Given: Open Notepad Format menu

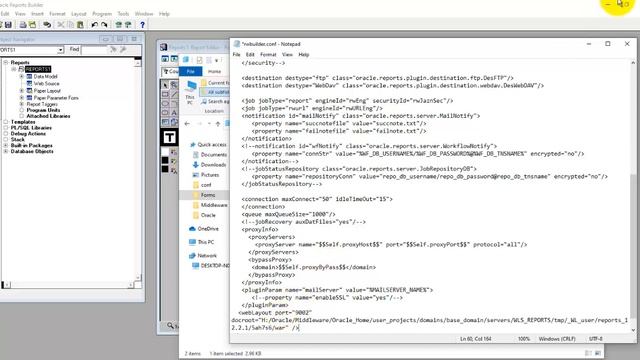Looking at the screenshot, I should click(268, 54).
